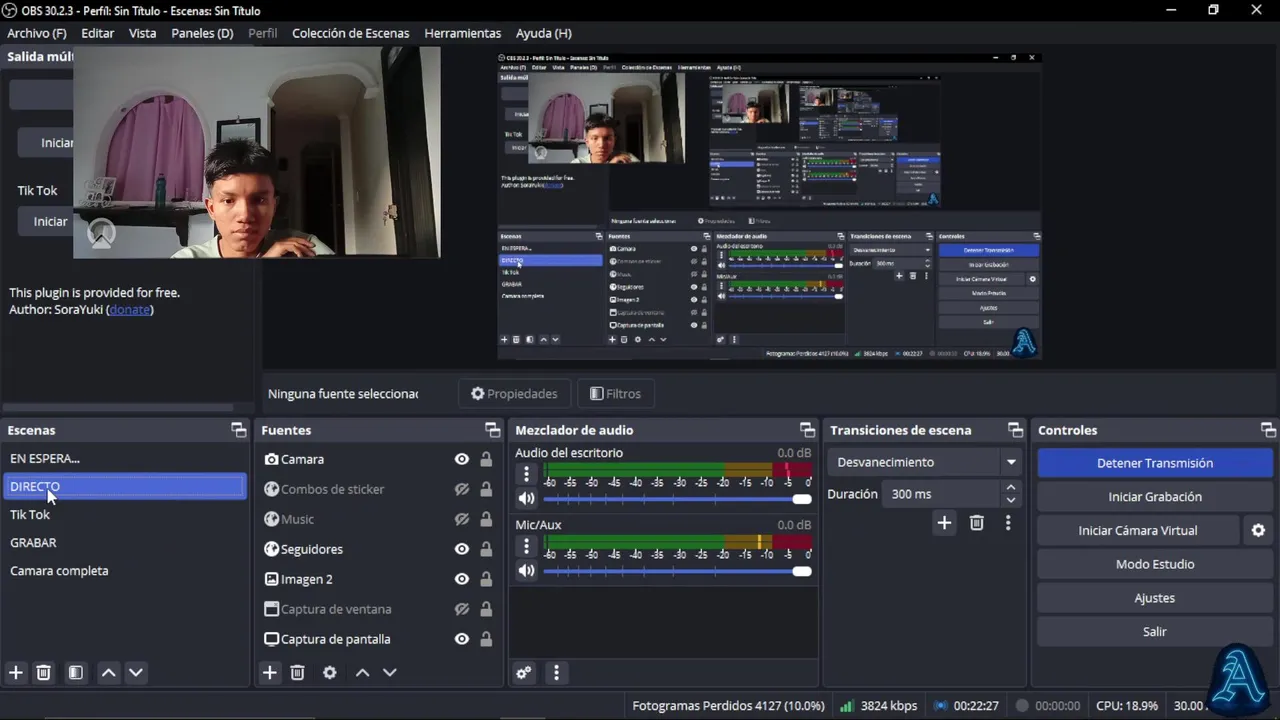Hide the Camara source eye icon
The width and height of the screenshot is (1280, 720).
(462, 459)
